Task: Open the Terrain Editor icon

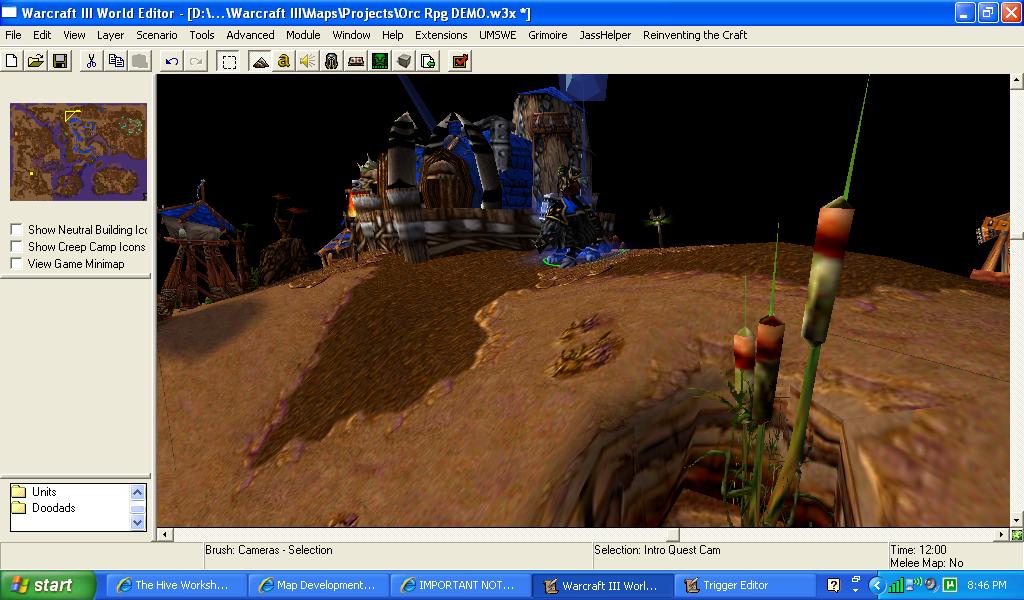Action: [x=260, y=61]
